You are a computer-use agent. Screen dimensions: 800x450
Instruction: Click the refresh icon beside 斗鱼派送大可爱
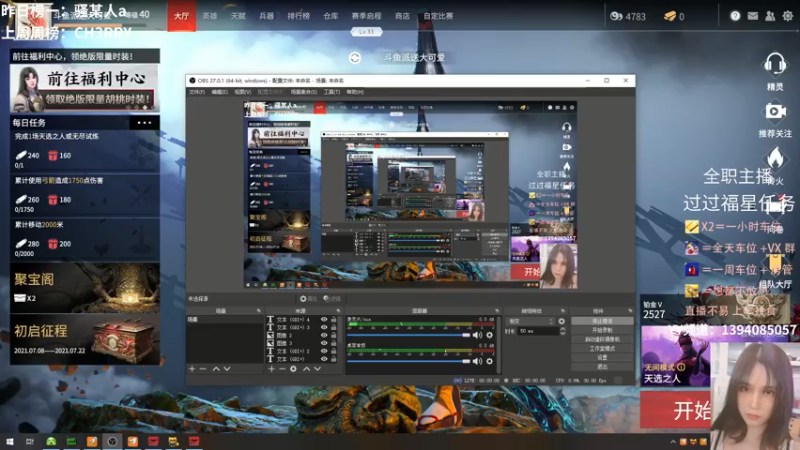[x=355, y=58]
